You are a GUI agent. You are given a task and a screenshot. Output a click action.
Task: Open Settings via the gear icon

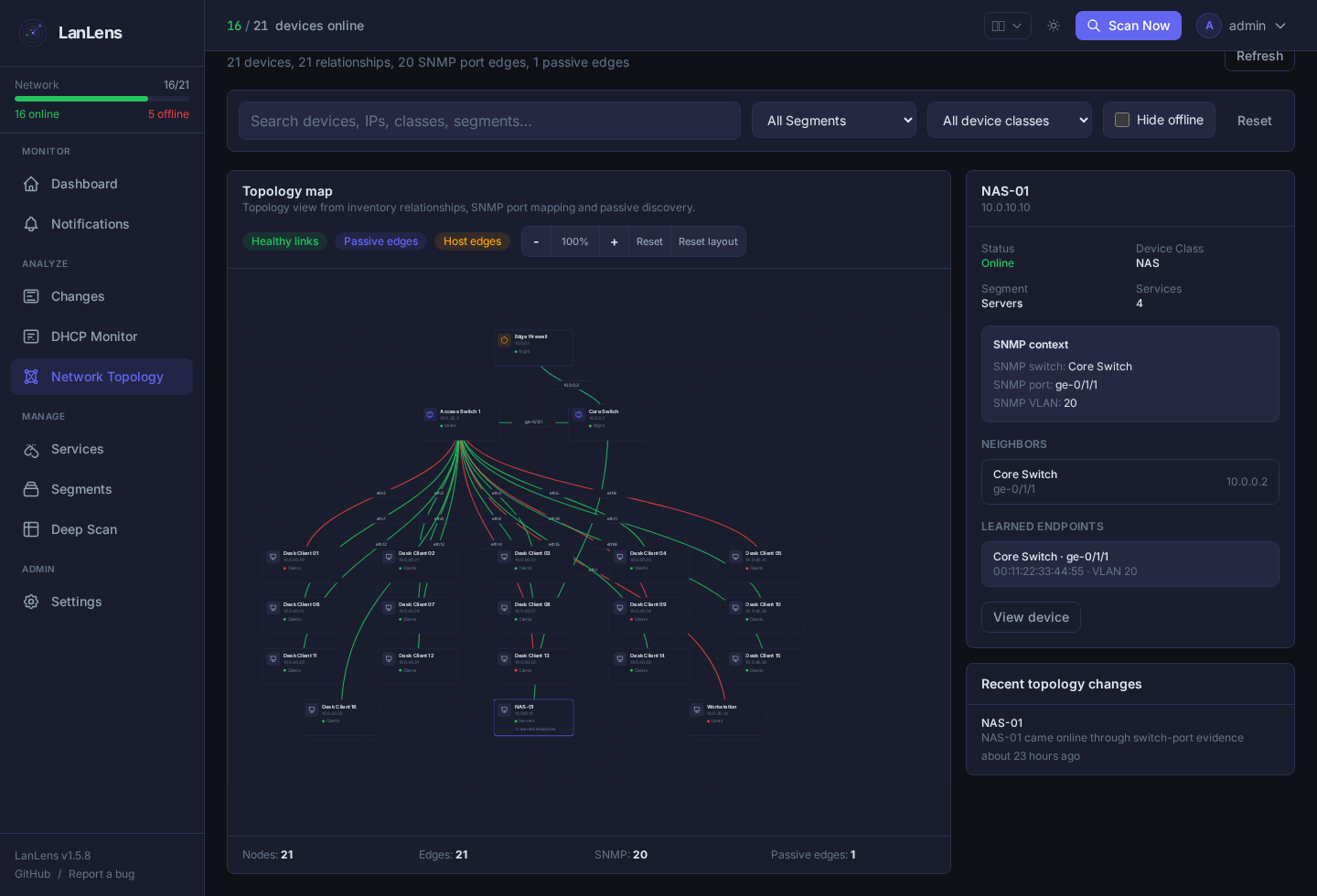31,602
